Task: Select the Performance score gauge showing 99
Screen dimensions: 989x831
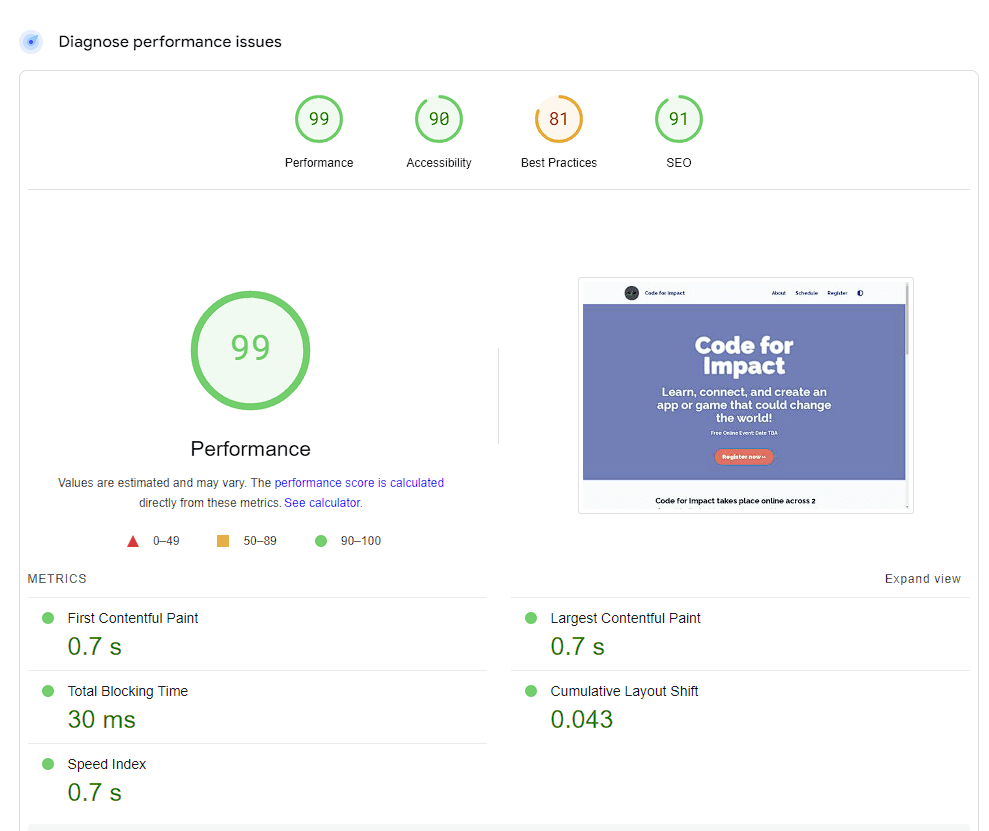Action: pyautogui.click(x=319, y=120)
